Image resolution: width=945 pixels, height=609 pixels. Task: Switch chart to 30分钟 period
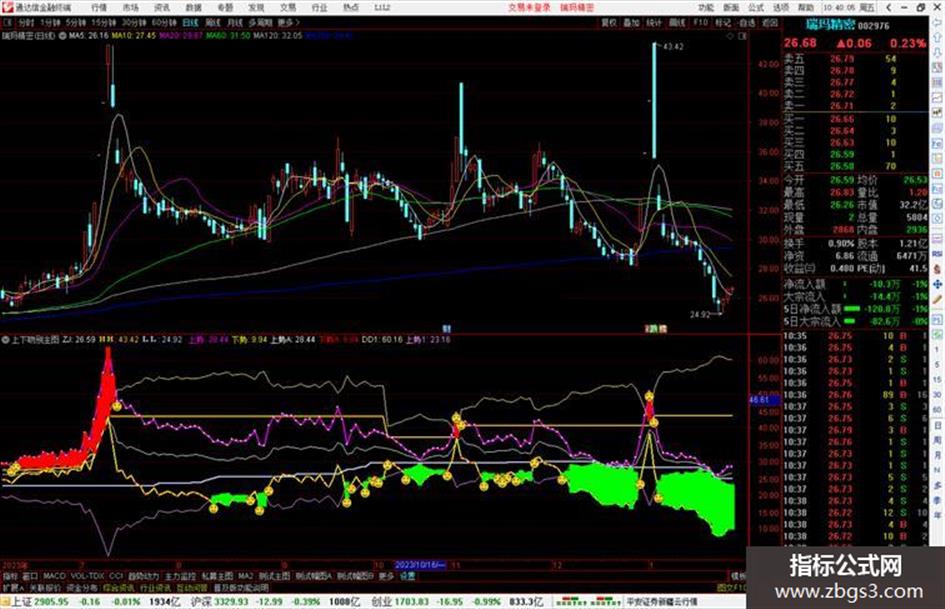coord(134,23)
